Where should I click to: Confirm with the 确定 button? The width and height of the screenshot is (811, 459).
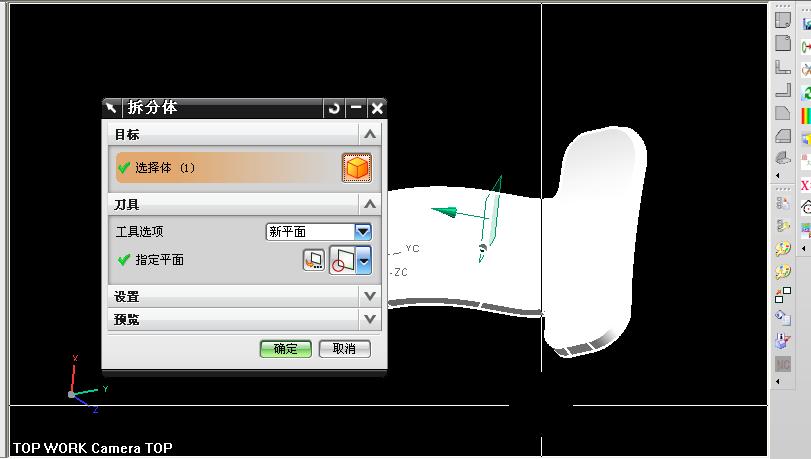coord(286,349)
